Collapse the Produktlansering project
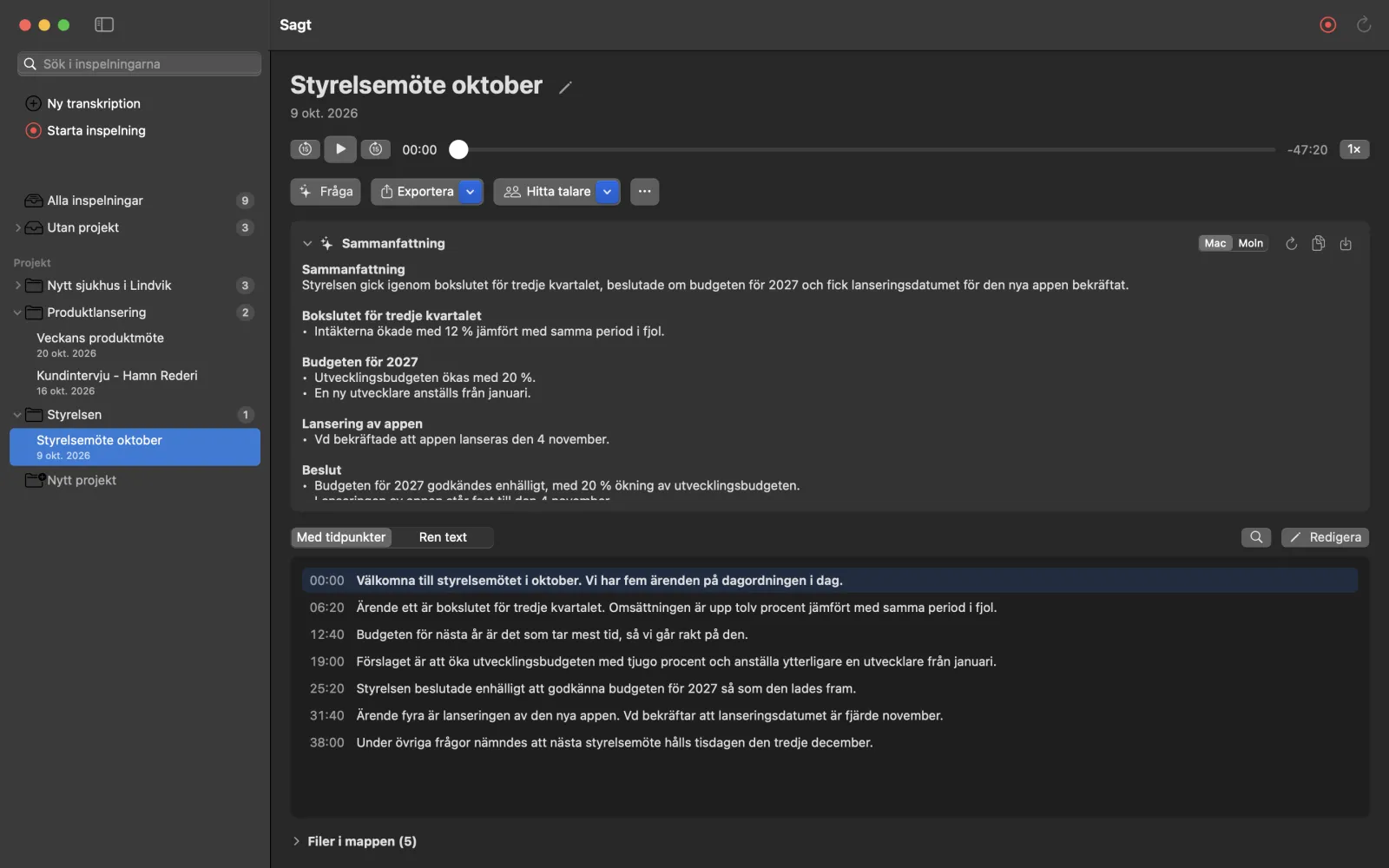Viewport: 1389px width, 868px height. (x=17, y=312)
